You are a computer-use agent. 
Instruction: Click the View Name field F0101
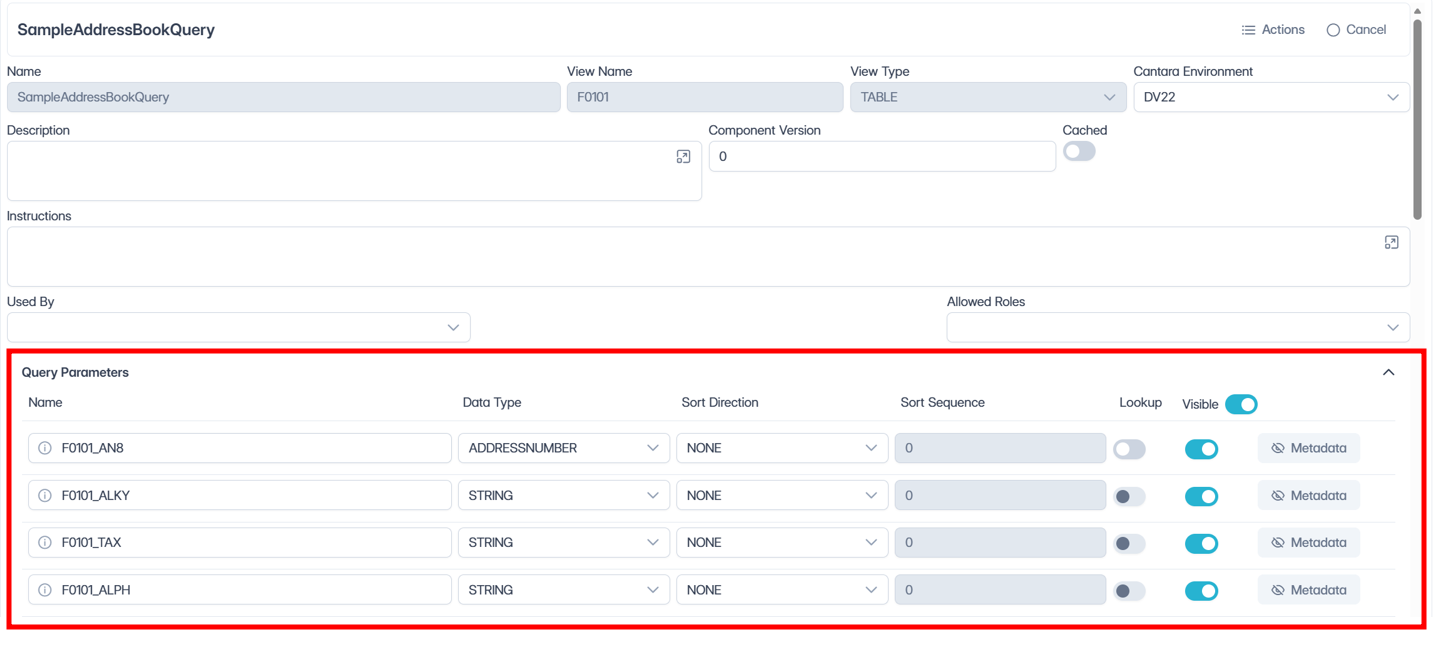click(705, 97)
